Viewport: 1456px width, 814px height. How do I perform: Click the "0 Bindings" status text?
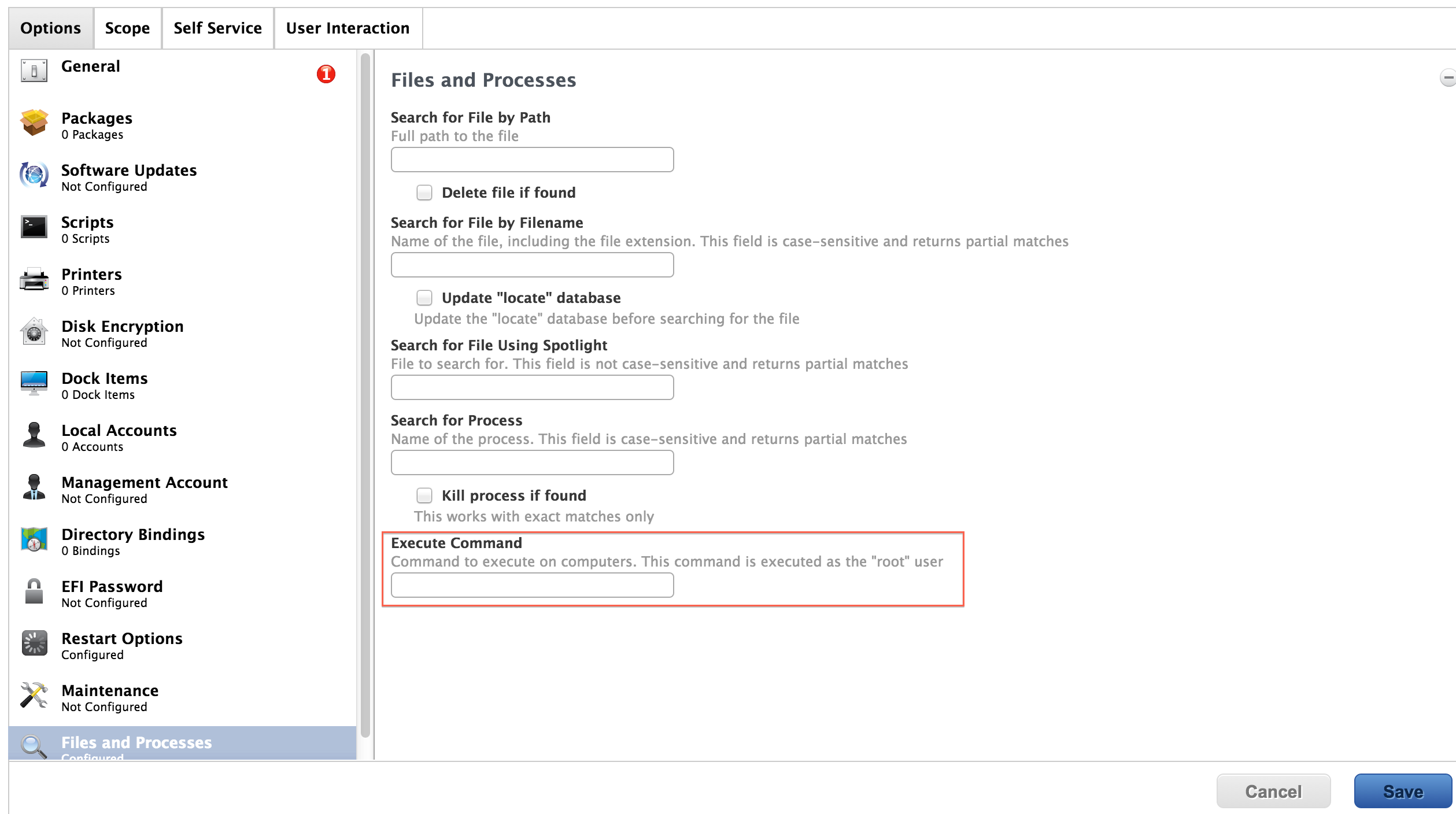point(91,551)
